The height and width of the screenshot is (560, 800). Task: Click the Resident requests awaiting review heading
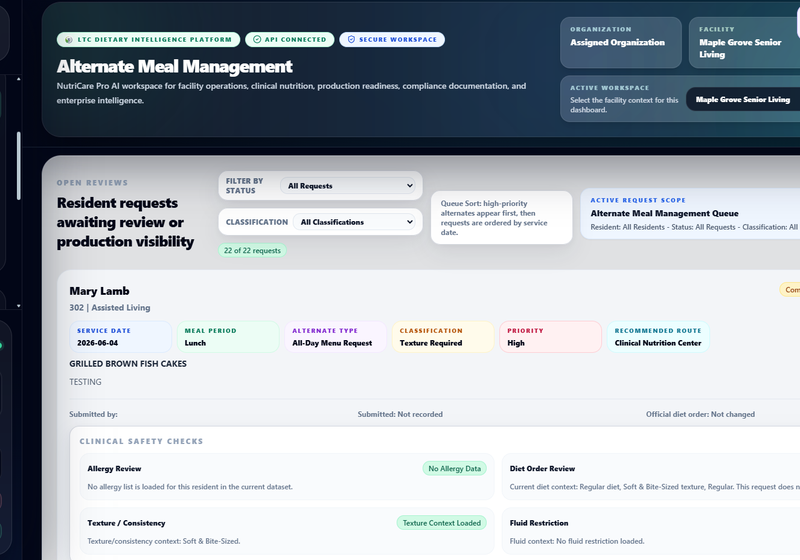pos(125,222)
